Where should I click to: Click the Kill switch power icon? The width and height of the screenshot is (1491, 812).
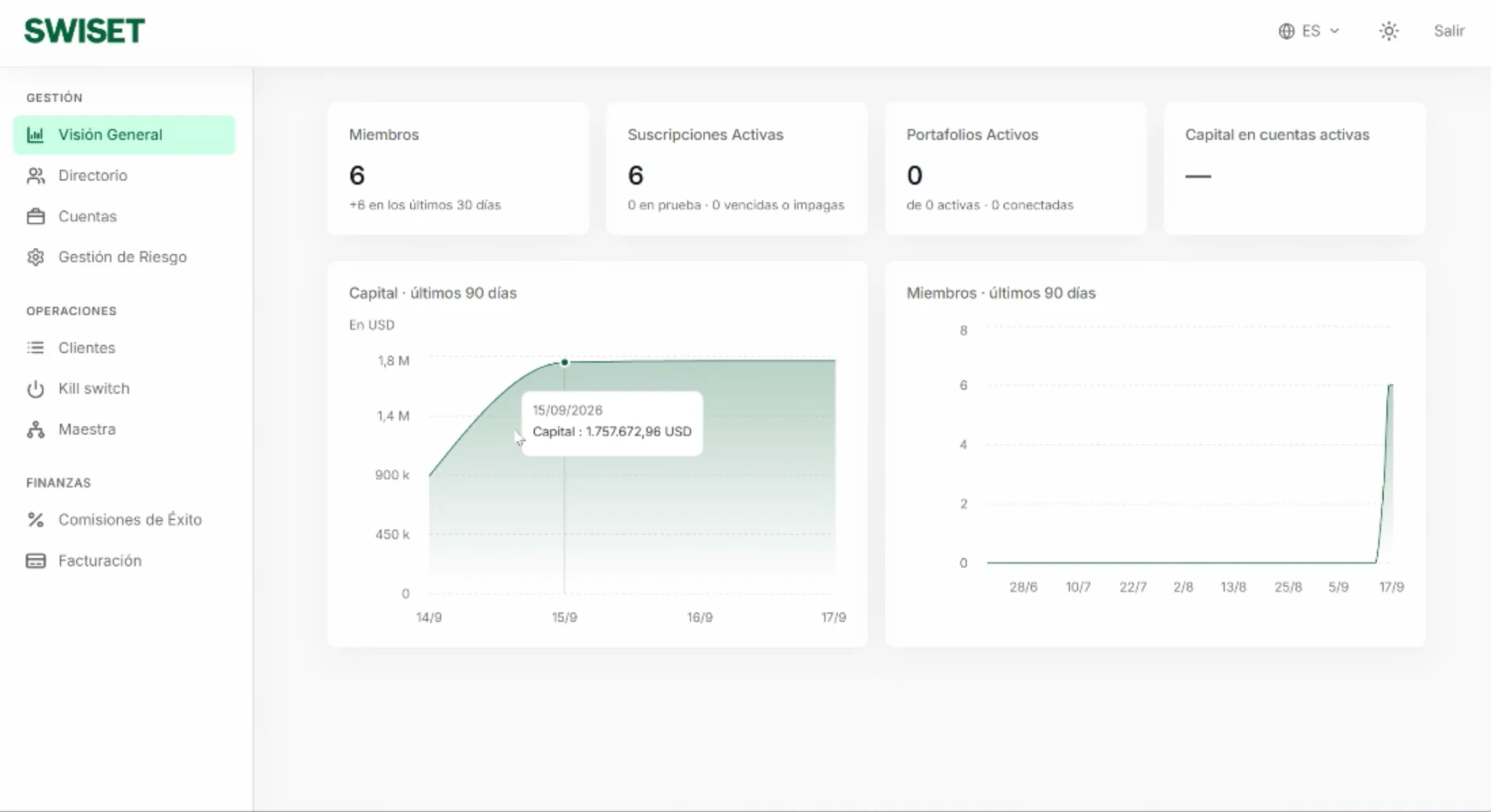[36, 389]
